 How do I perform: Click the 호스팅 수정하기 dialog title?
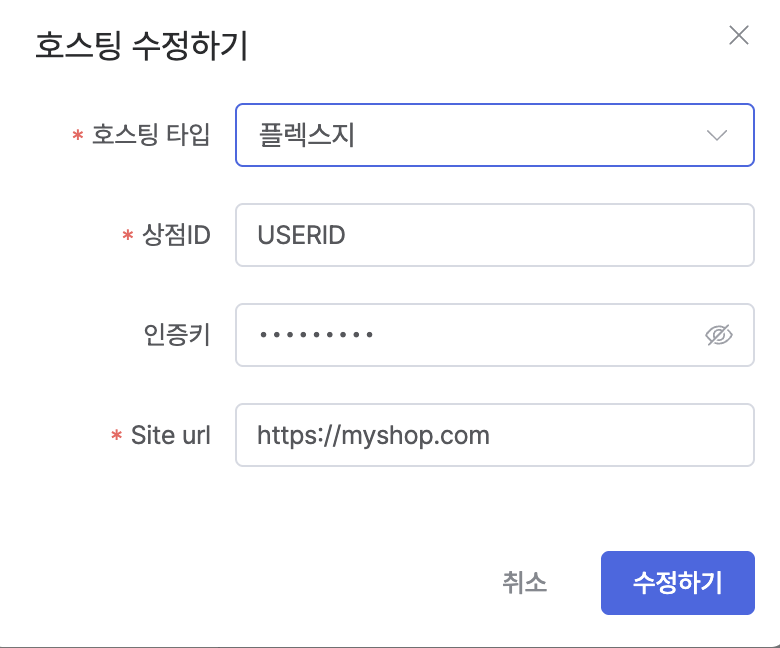142,47
